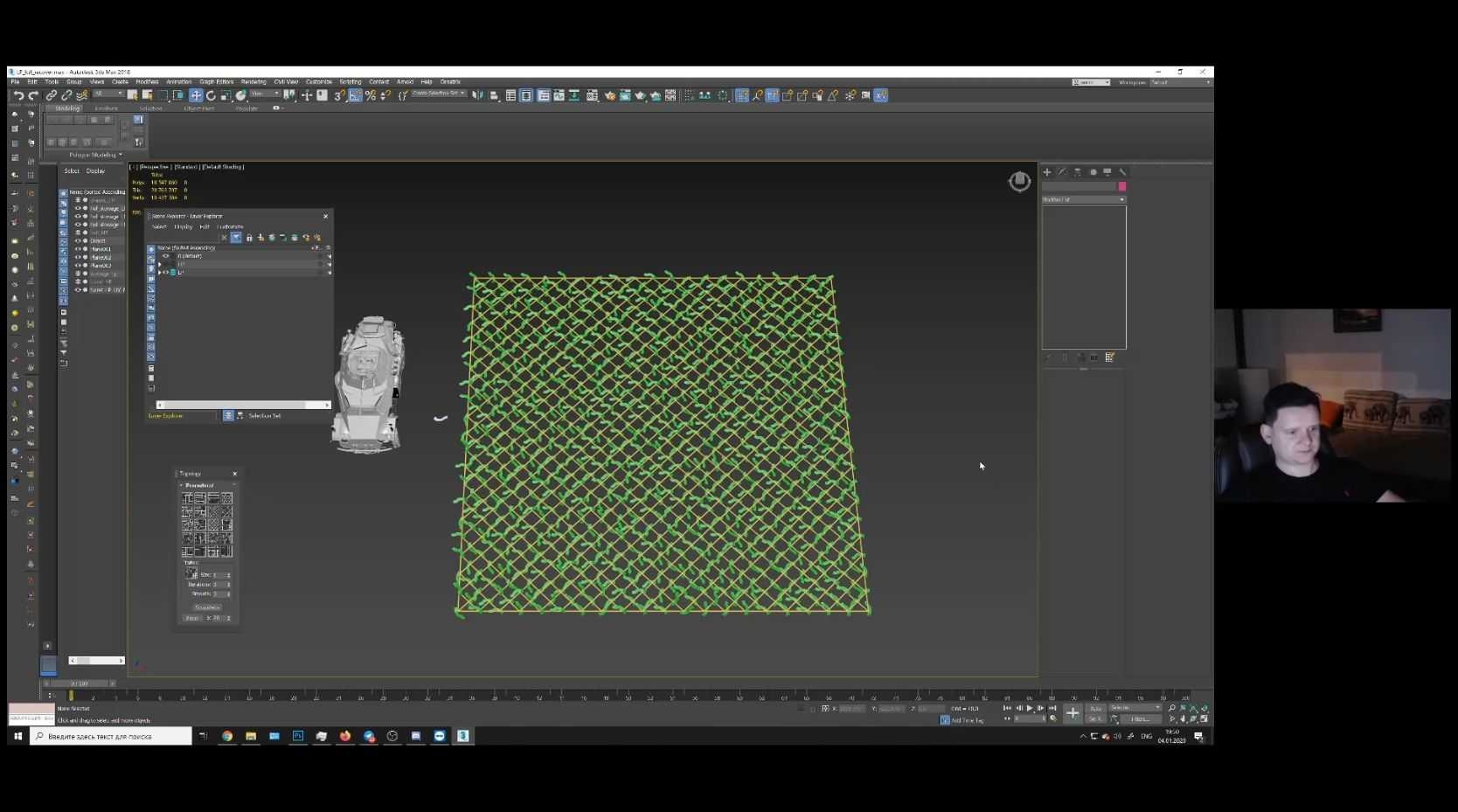Open the reference coordinate system dropdown
The width and height of the screenshot is (1458, 812).
(x=266, y=94)
